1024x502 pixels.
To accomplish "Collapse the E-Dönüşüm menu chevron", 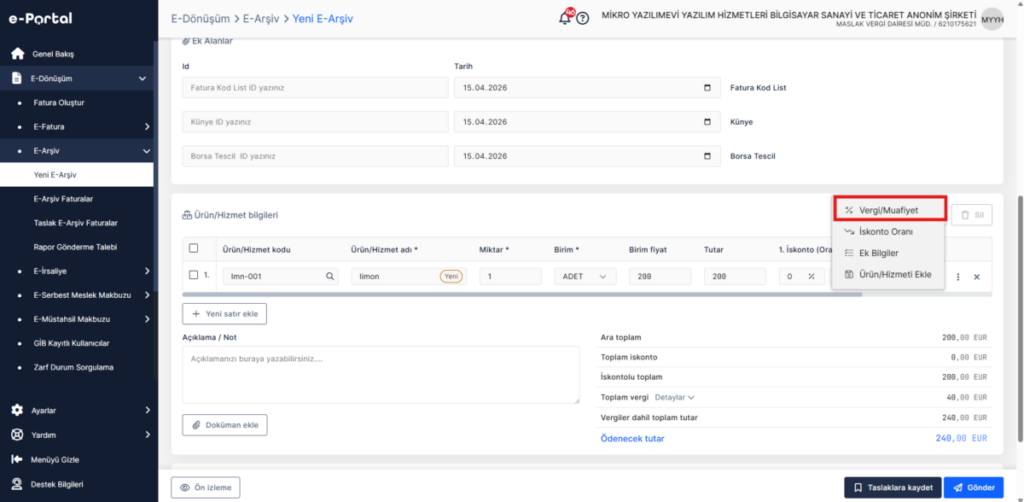I will click(x=142, y=79).
